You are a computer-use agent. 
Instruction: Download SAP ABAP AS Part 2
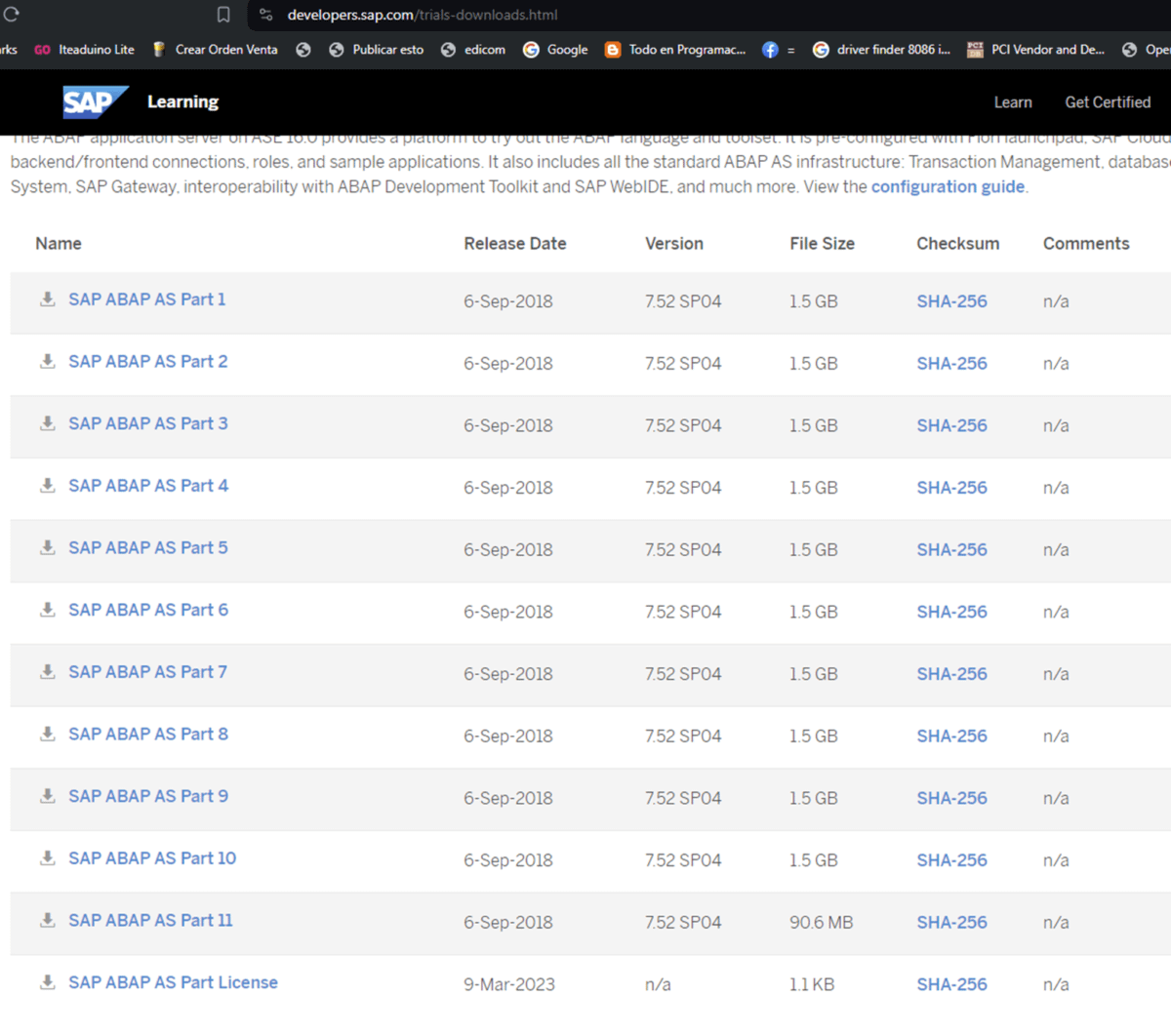click(147, 362)
